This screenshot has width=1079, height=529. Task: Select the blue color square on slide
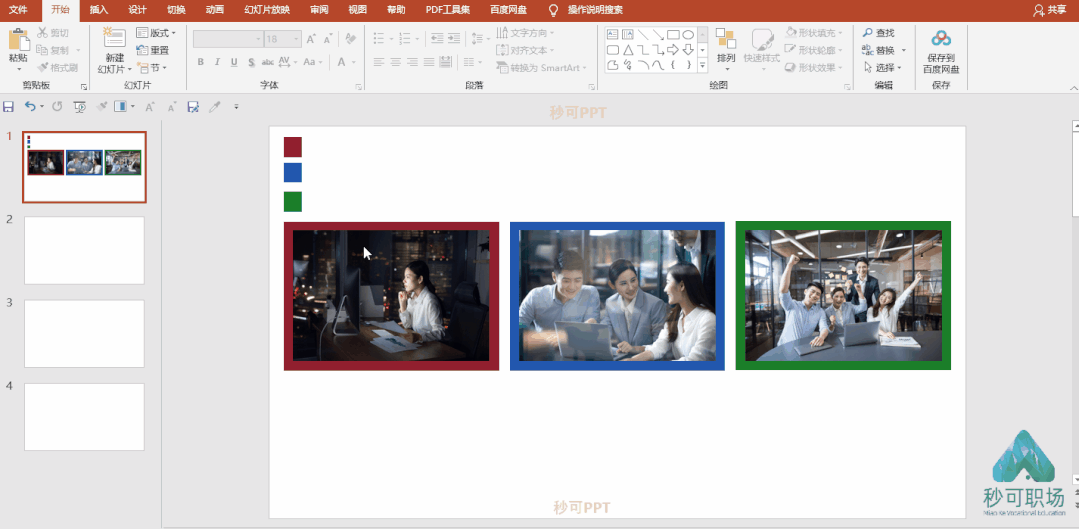(292, 173)
